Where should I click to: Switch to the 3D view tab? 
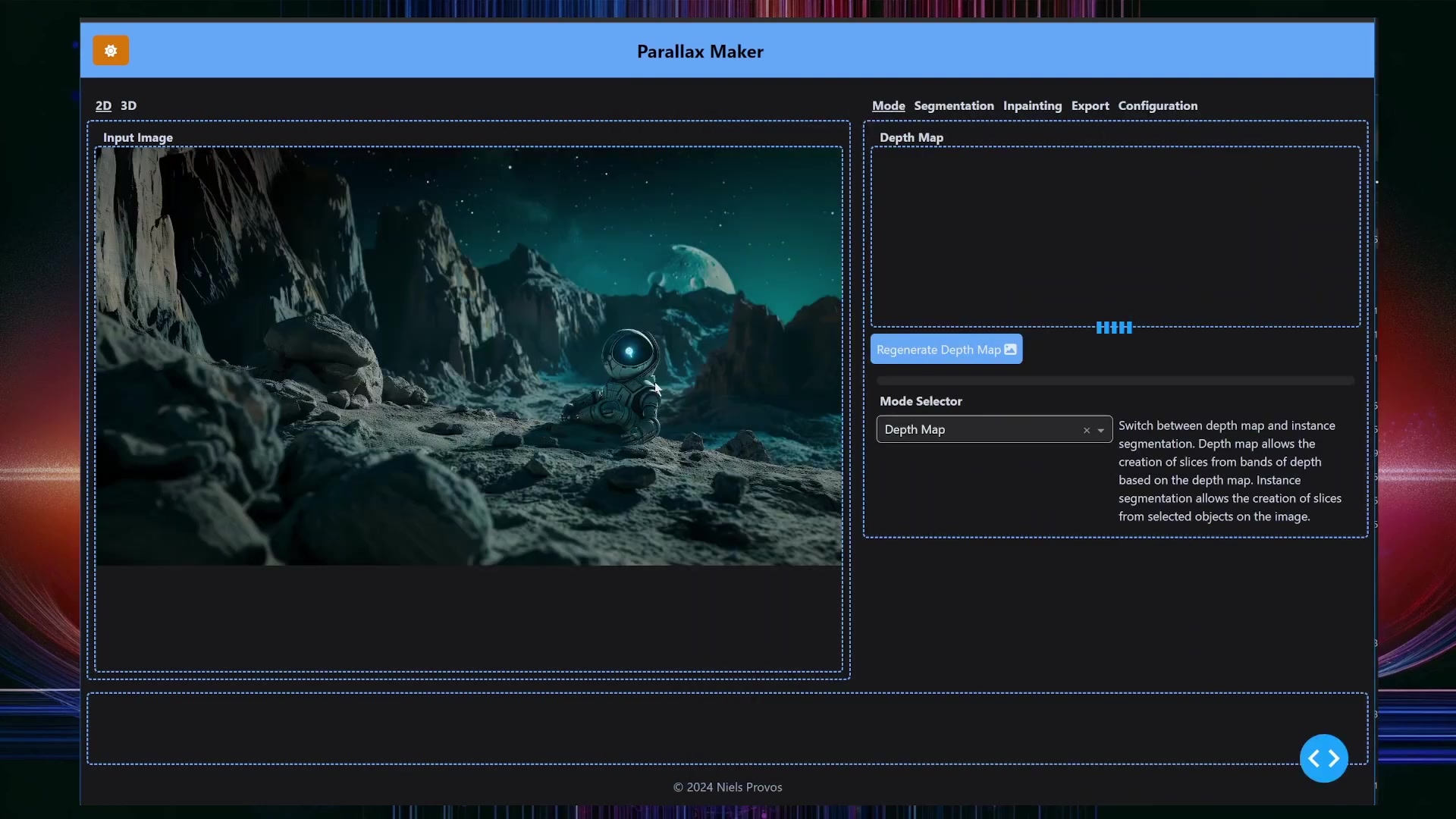pyautogui.click(x=128, y=105)
